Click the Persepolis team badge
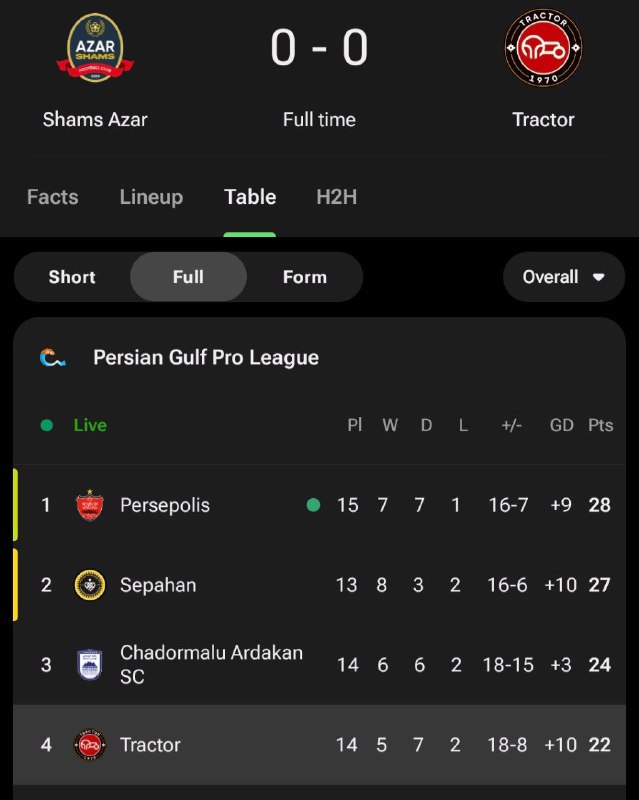This screenshot has width=639, height=800. point(90,505)
